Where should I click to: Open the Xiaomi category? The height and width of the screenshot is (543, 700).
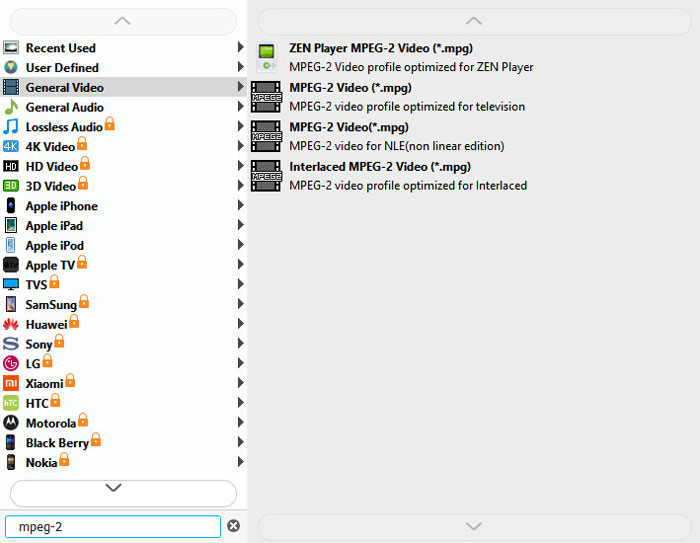(124, 383)
